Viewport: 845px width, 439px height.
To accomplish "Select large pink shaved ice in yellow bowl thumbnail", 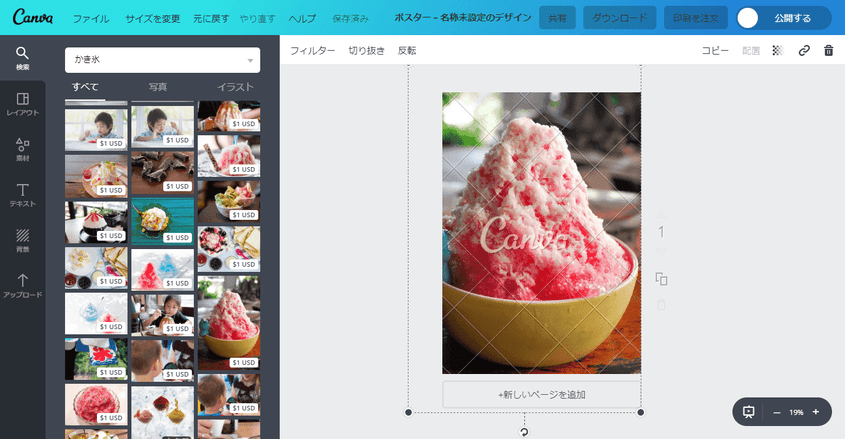I will coord(228,323).
